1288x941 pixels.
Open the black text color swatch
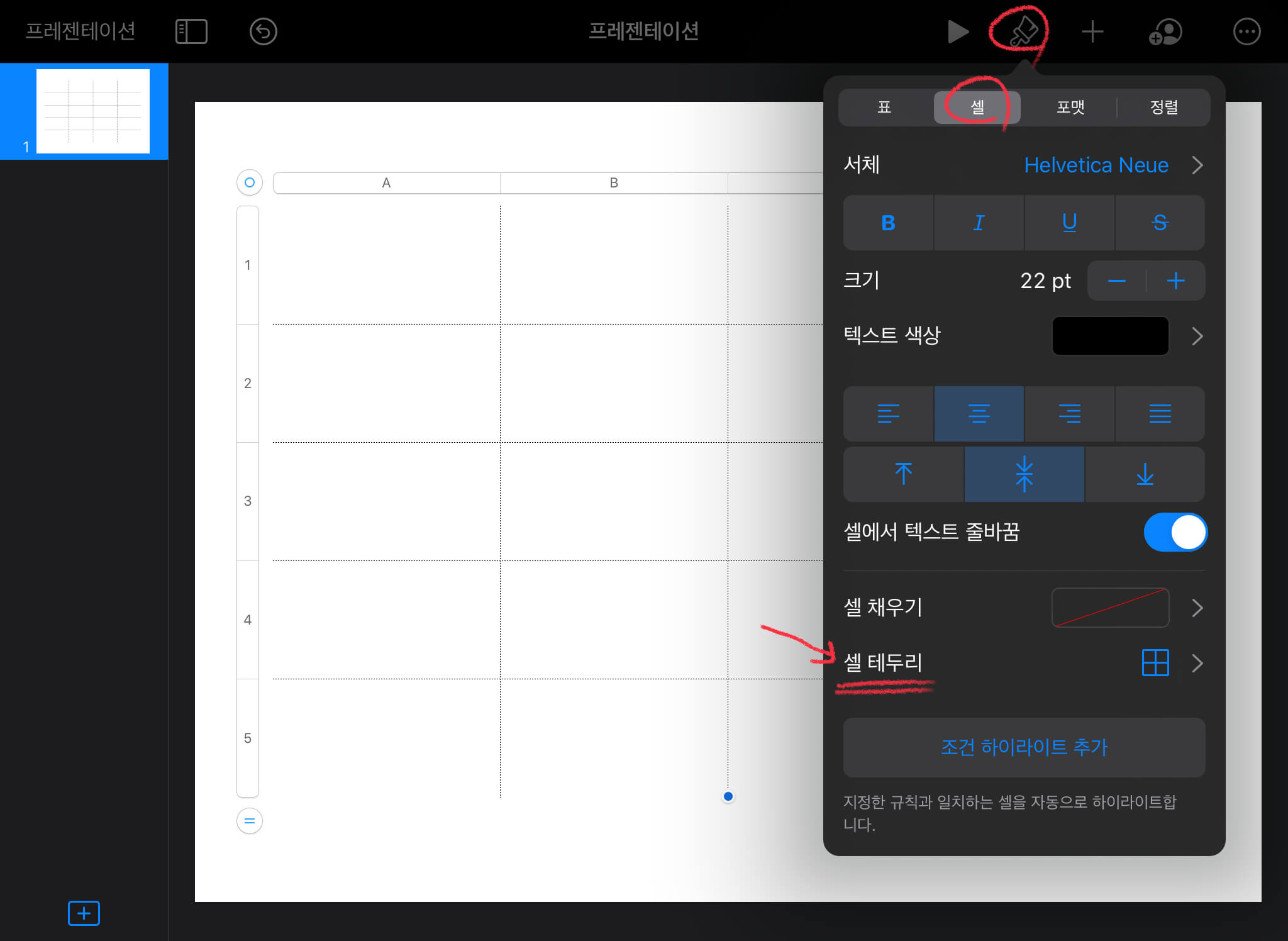tap(1110, 336)
